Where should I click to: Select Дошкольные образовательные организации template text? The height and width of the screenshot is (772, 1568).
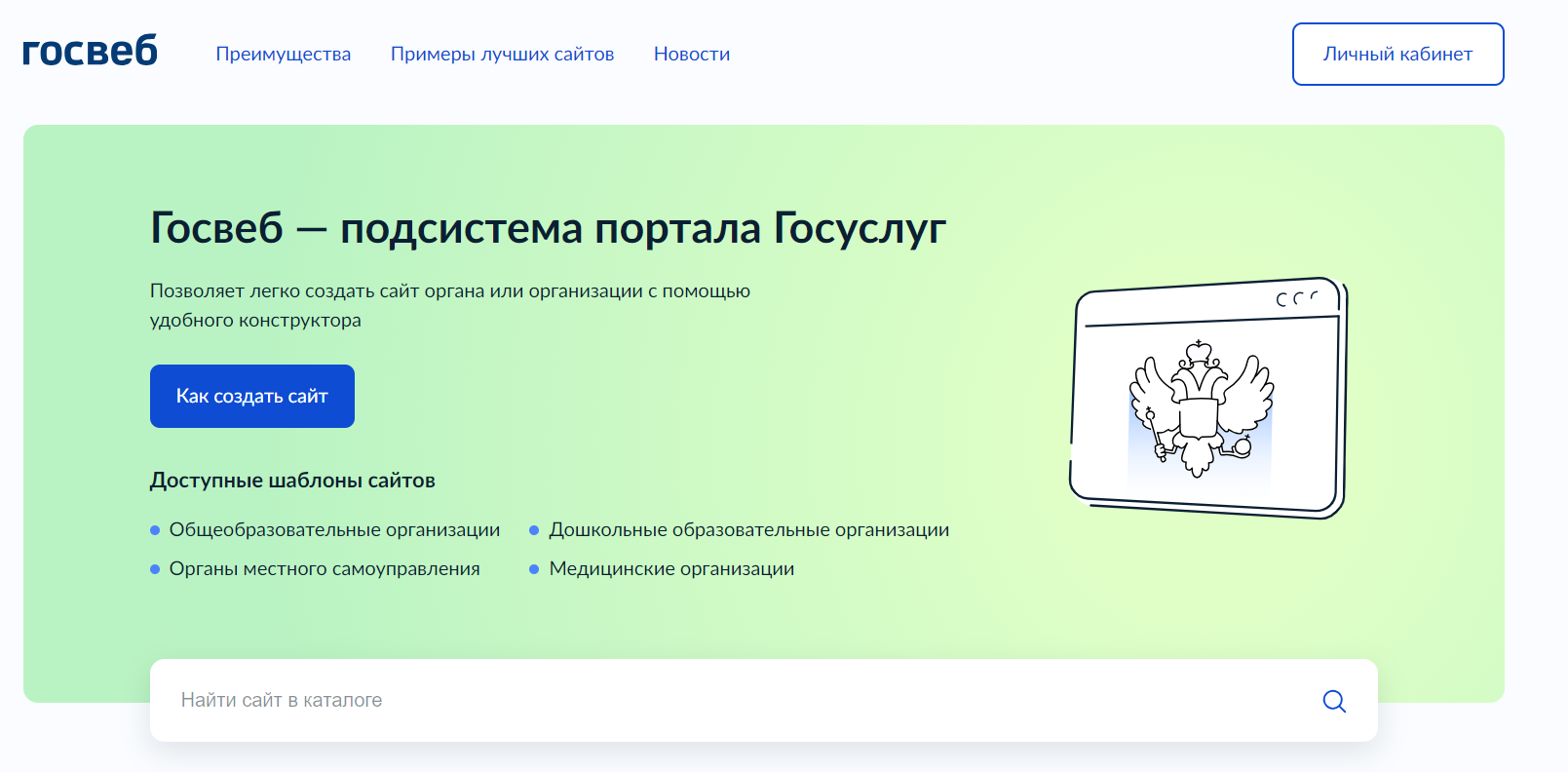click(749, 529)
